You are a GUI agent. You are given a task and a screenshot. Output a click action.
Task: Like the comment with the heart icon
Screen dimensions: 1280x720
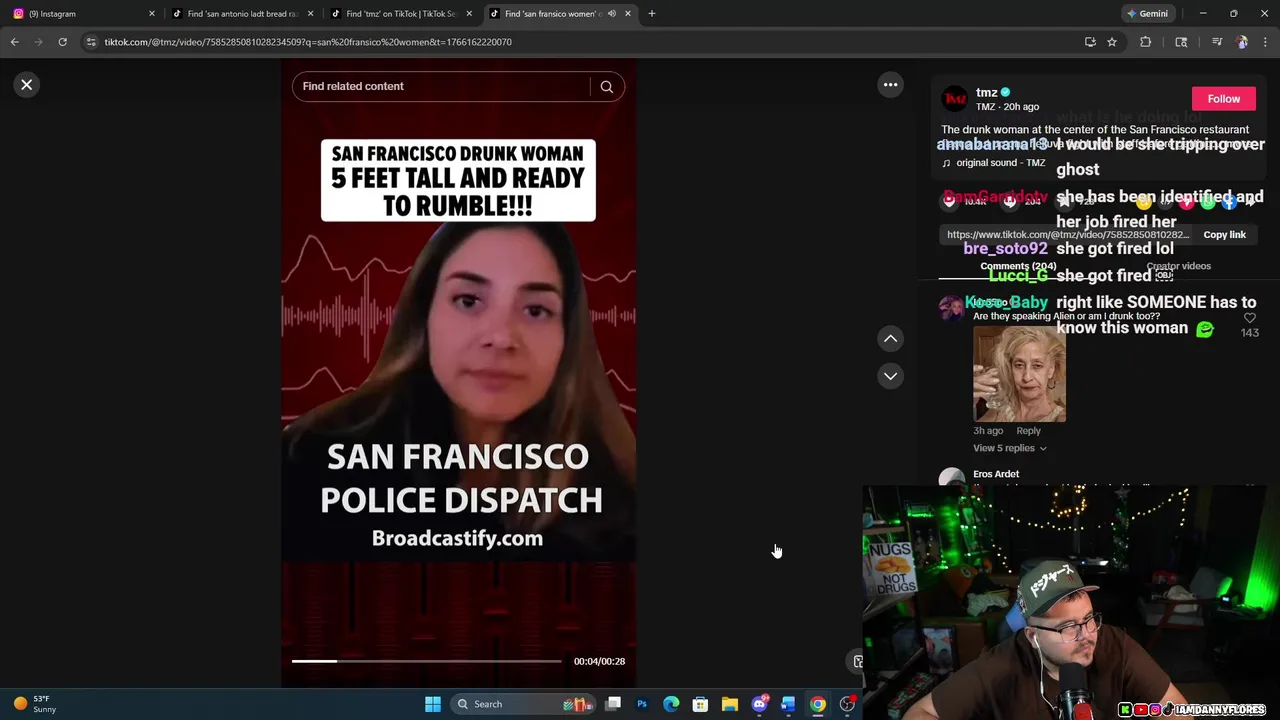tap(1249, 318)
